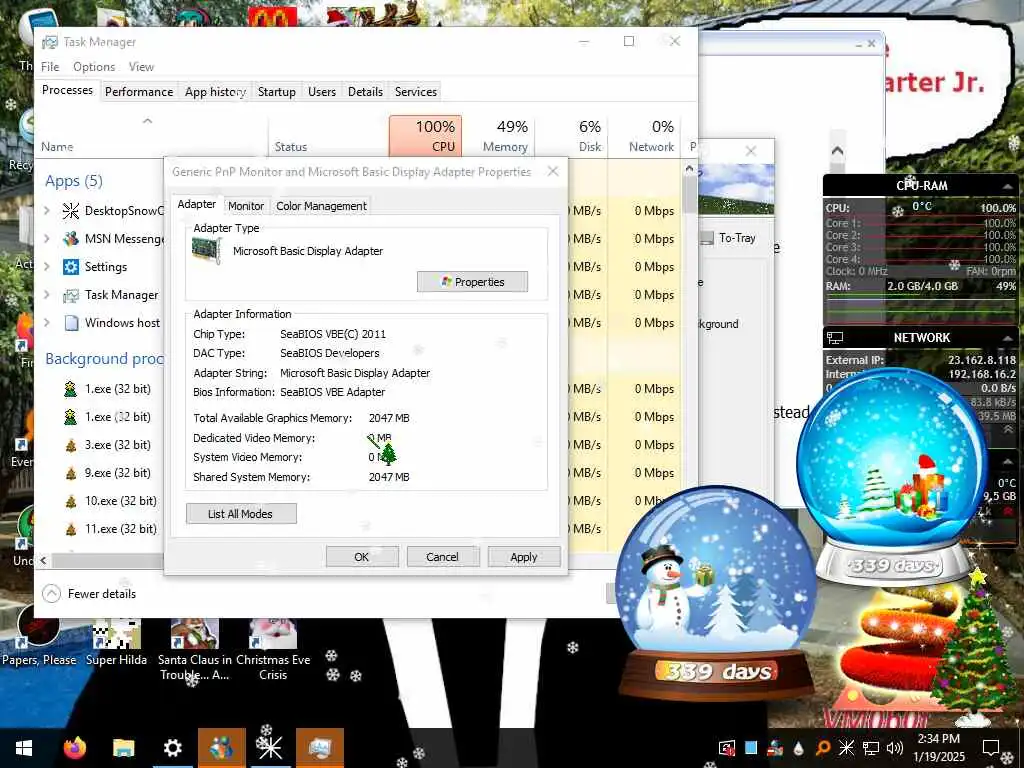Image resolution: width=1024 pixels, height=768 pixels.
Task: Click the snowman snow globe widget
Action: (717, 593)
